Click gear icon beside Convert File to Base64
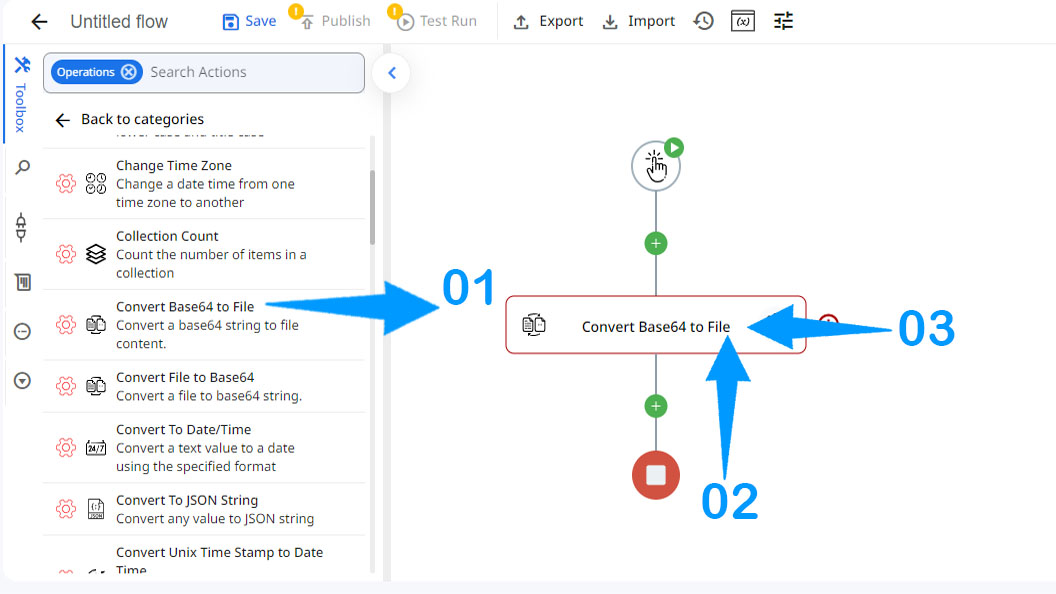Viewport: 1056px width, 594px height. 65,386
